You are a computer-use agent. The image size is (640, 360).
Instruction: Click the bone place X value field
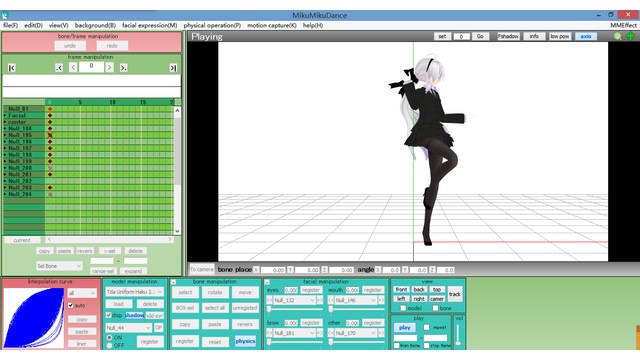[272, 270]
